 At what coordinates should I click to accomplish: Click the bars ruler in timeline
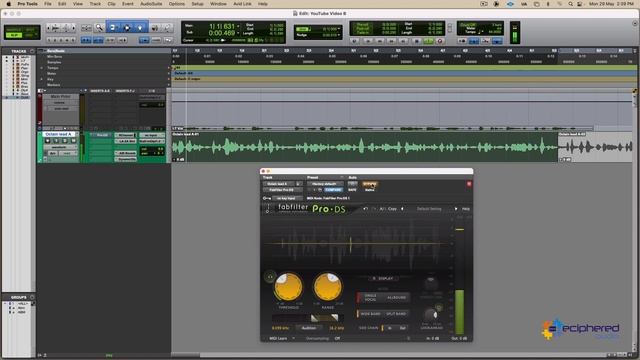click(x=402, y=51)
